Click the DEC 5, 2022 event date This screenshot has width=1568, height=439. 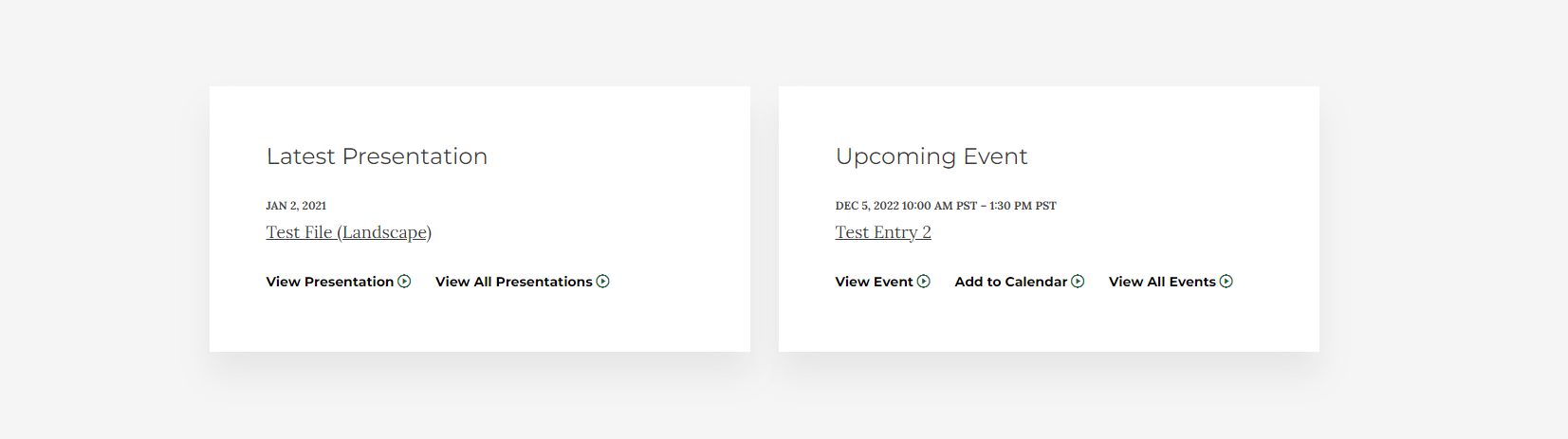tap(866, 206)
